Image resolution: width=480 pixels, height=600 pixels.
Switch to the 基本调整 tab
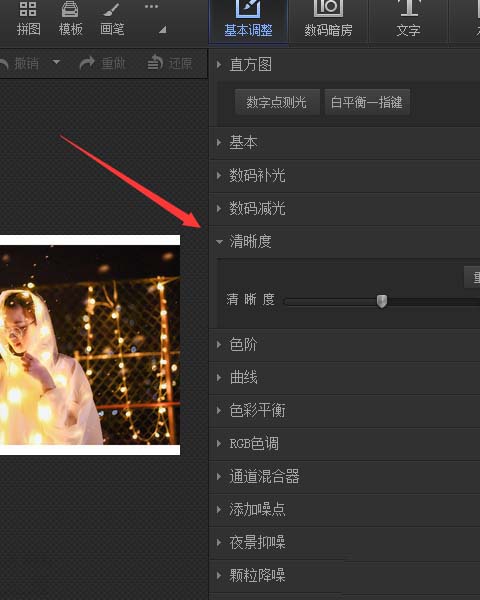[x=248, y=21]
